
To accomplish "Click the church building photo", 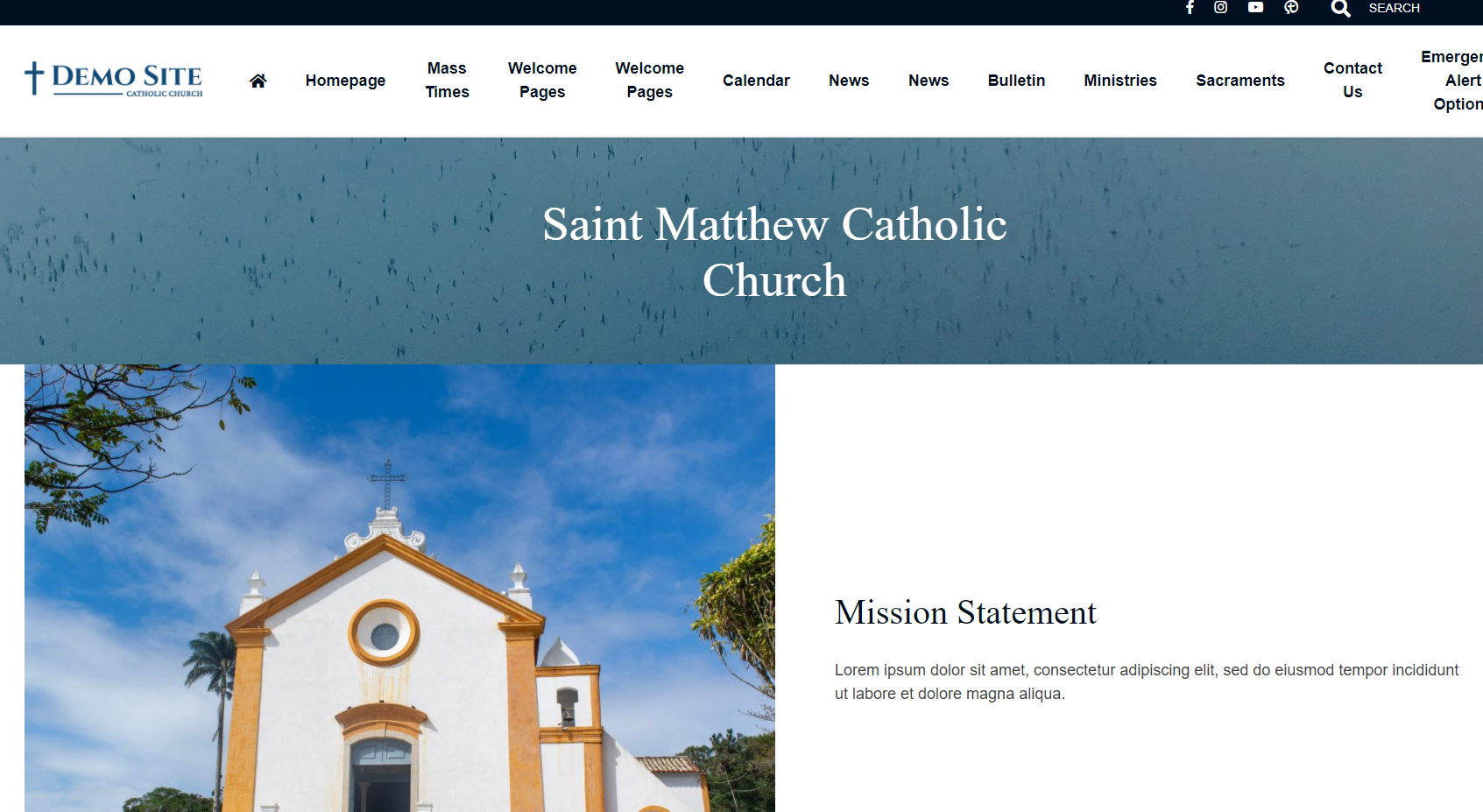I will coord(399,588).
